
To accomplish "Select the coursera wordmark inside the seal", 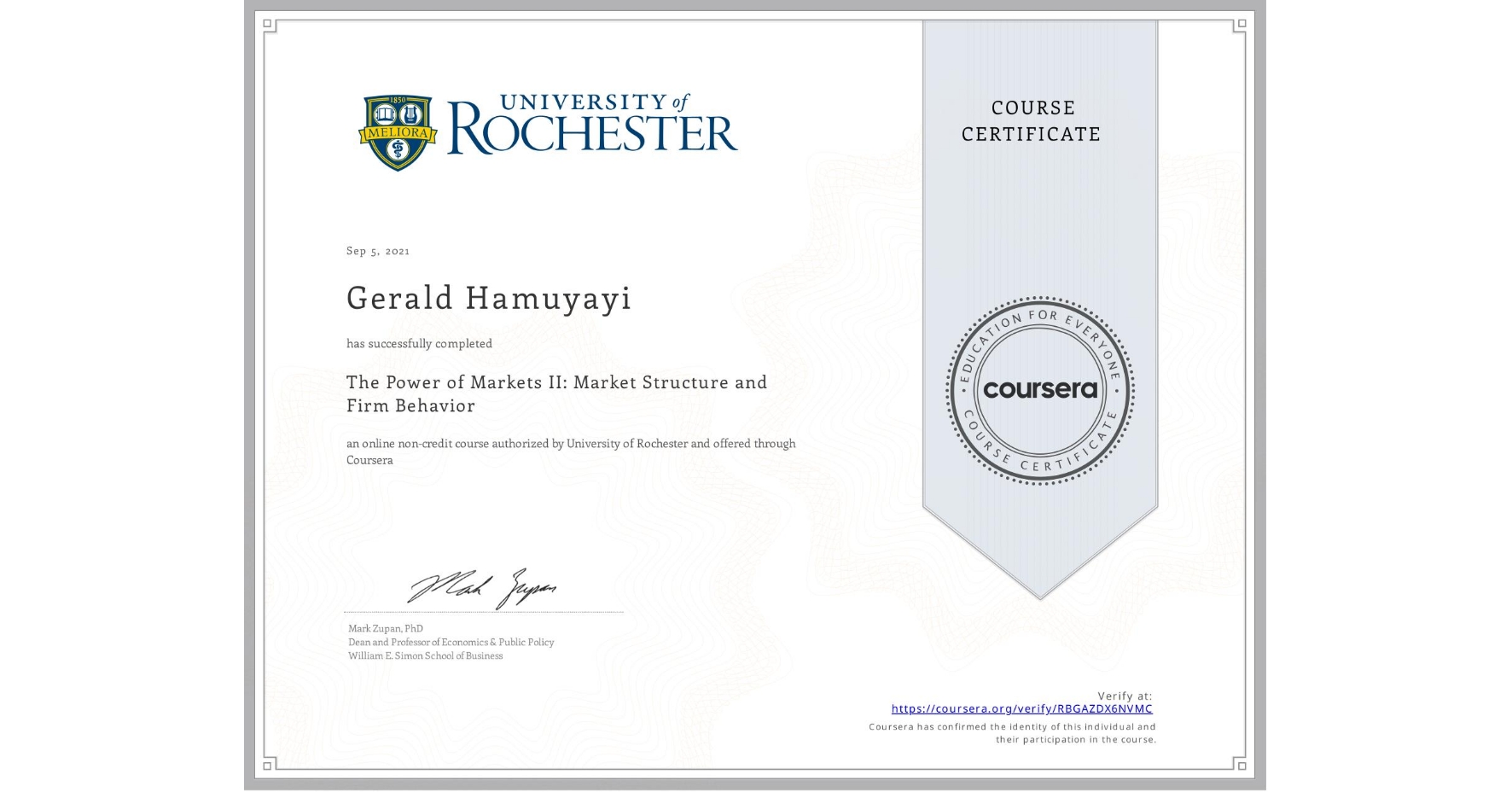I will (x=1040, y=391).
